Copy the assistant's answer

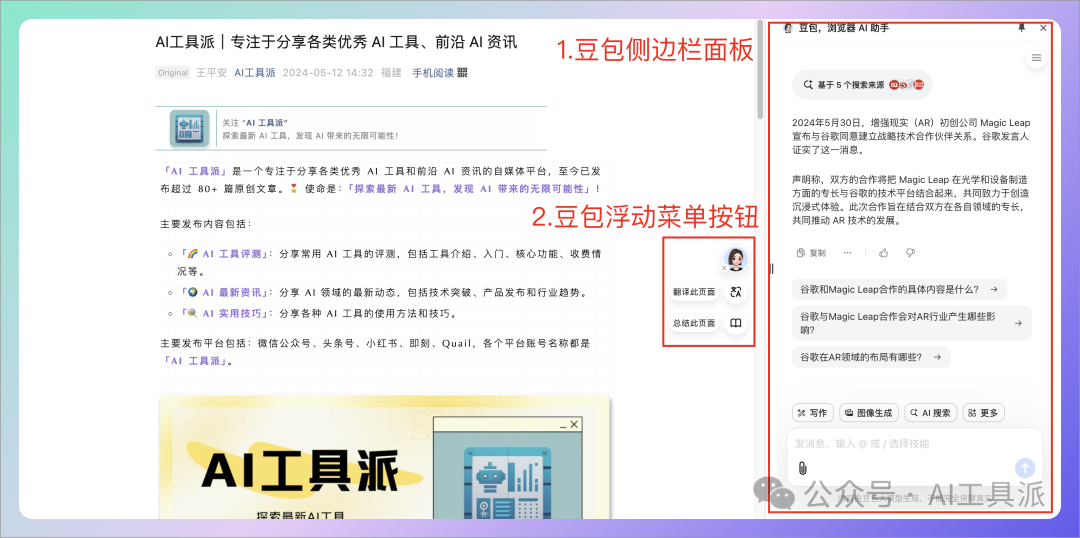(x=811, y=253)
